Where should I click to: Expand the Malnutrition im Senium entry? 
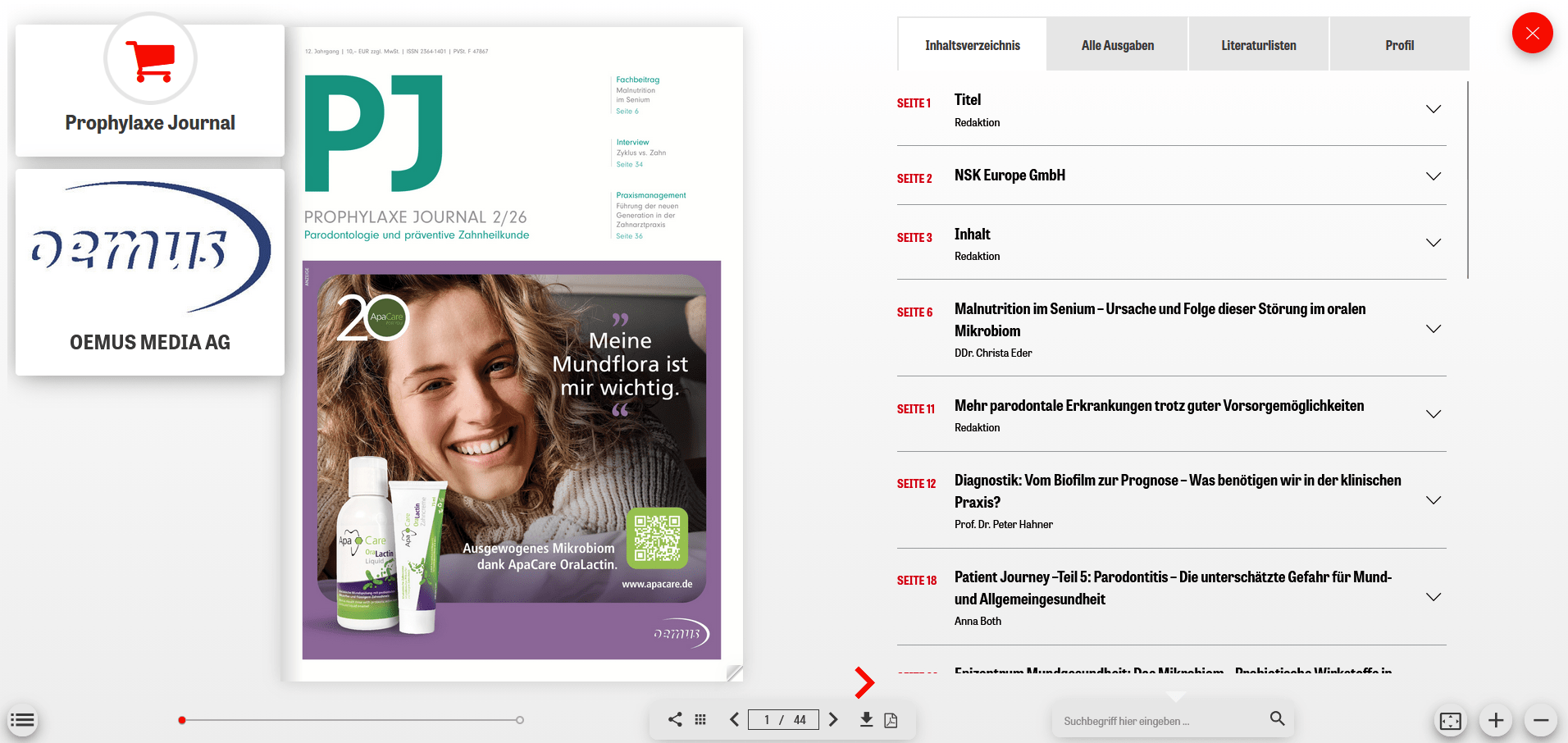point(1433,329)
